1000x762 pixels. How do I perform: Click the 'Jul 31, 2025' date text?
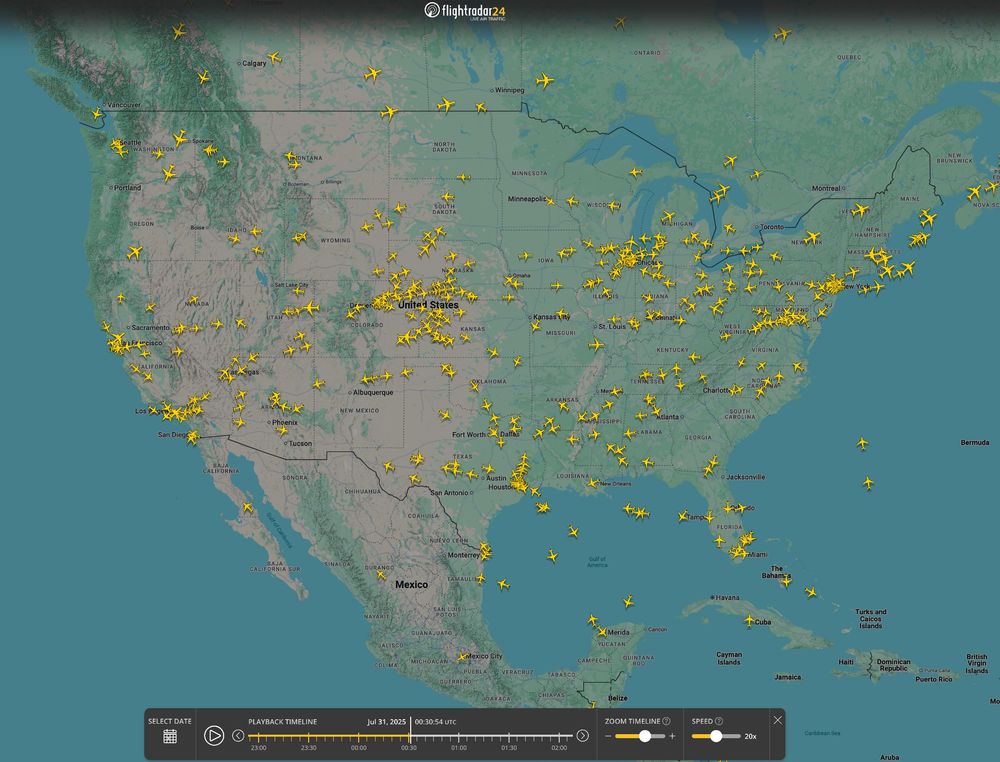click(386, 722)
